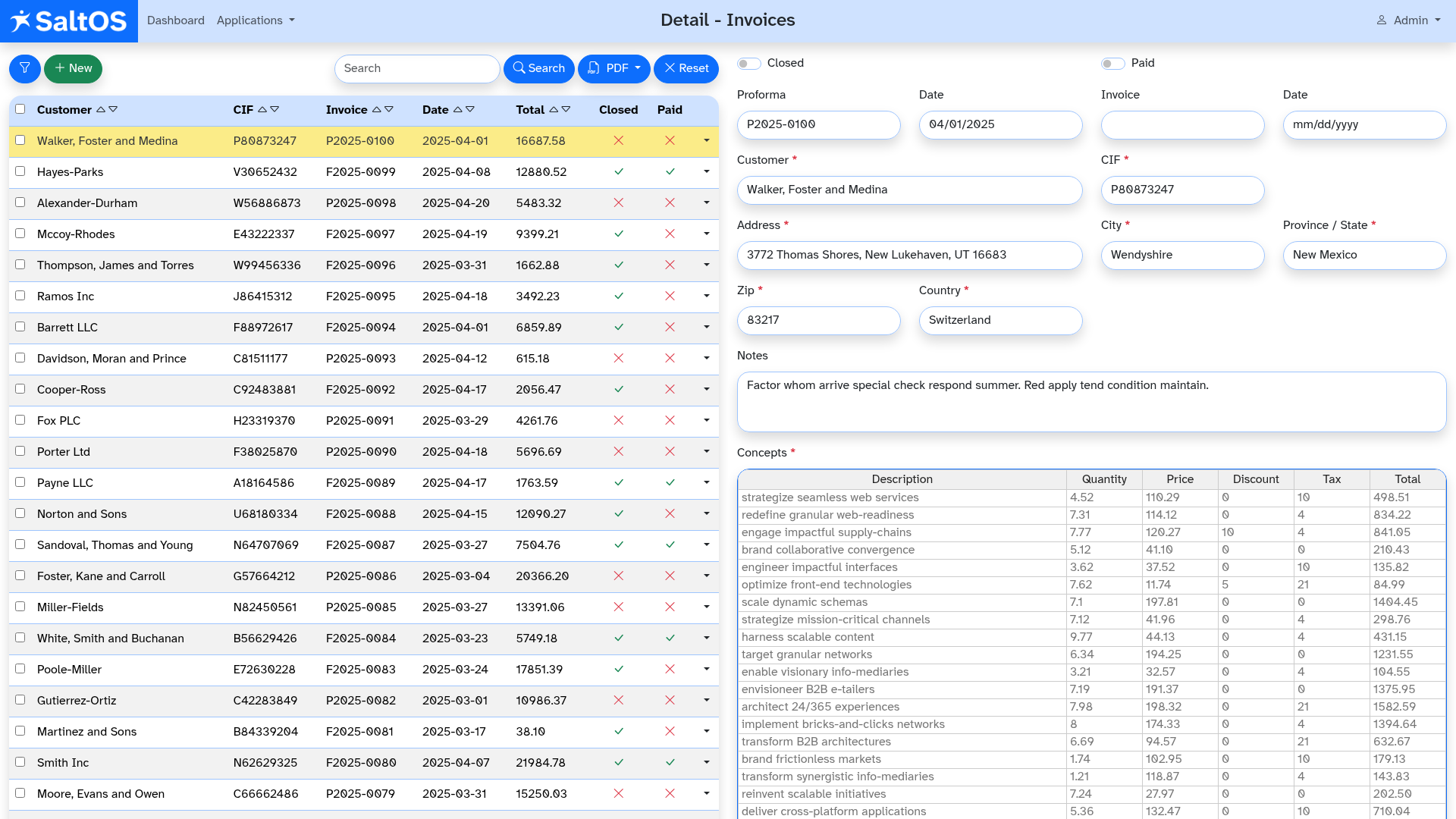
Task: Expand row actions for Fox PLC
Action: click(706, 420)
